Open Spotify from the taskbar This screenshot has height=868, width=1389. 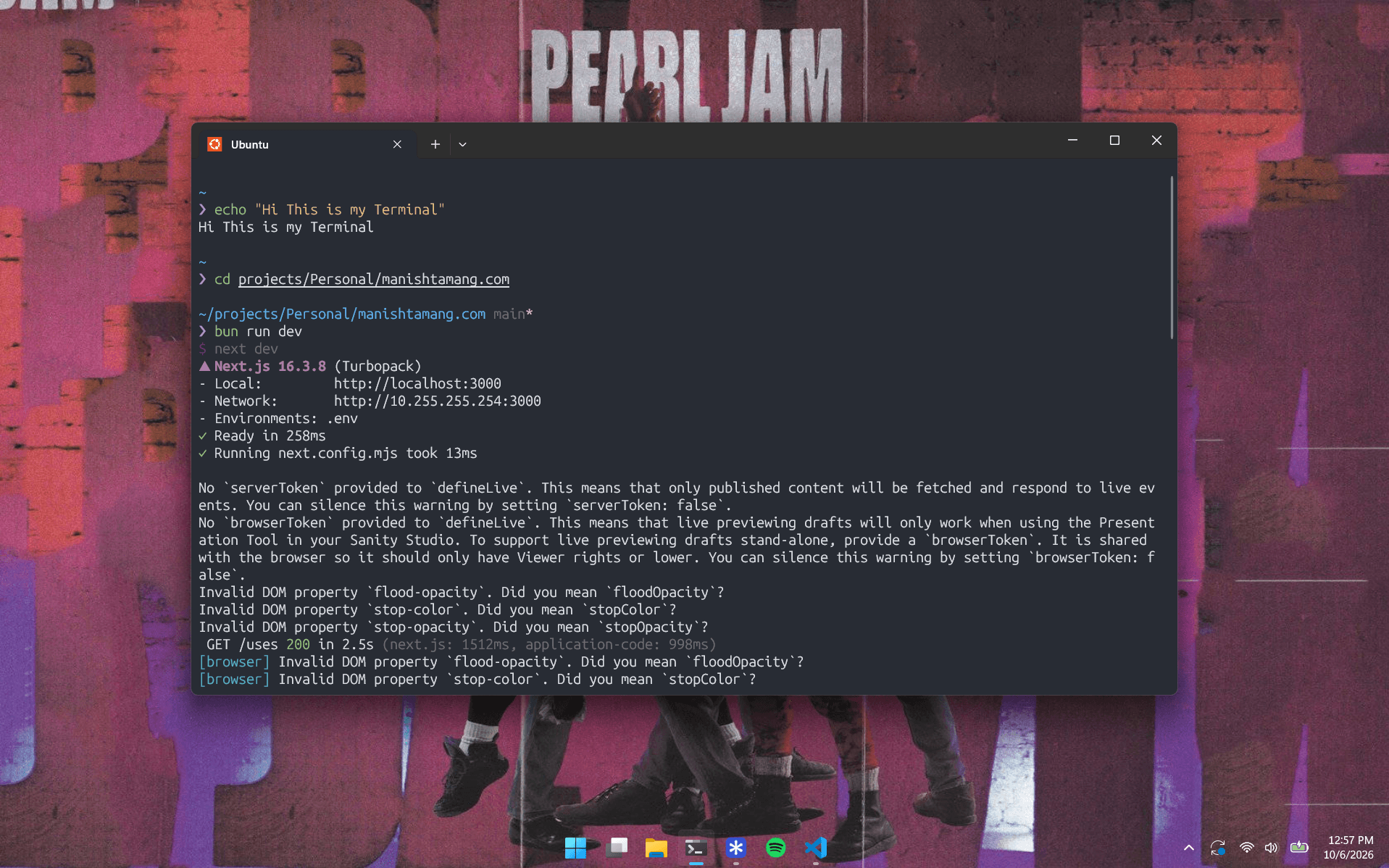tap(776, 847)
